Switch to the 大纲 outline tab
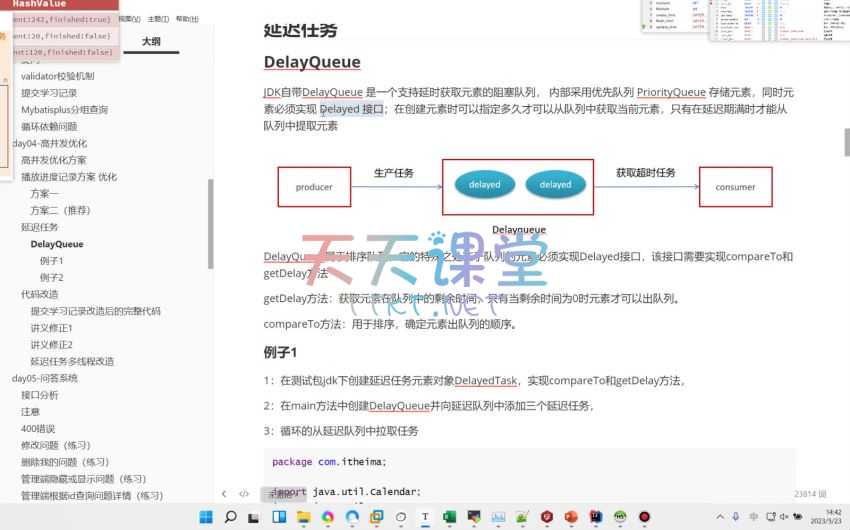This screenshot has width=850, height=530. point(150,41)
